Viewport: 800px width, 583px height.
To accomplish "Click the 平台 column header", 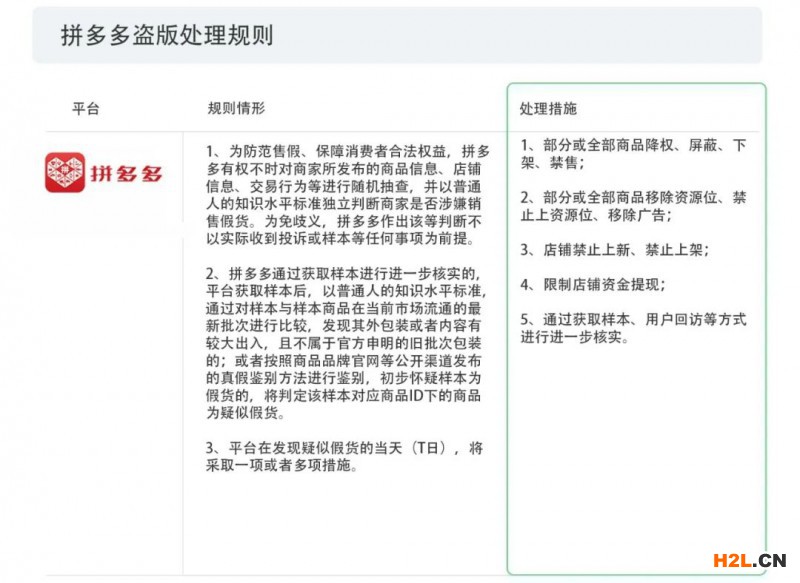I will click(x=86, y=108).
